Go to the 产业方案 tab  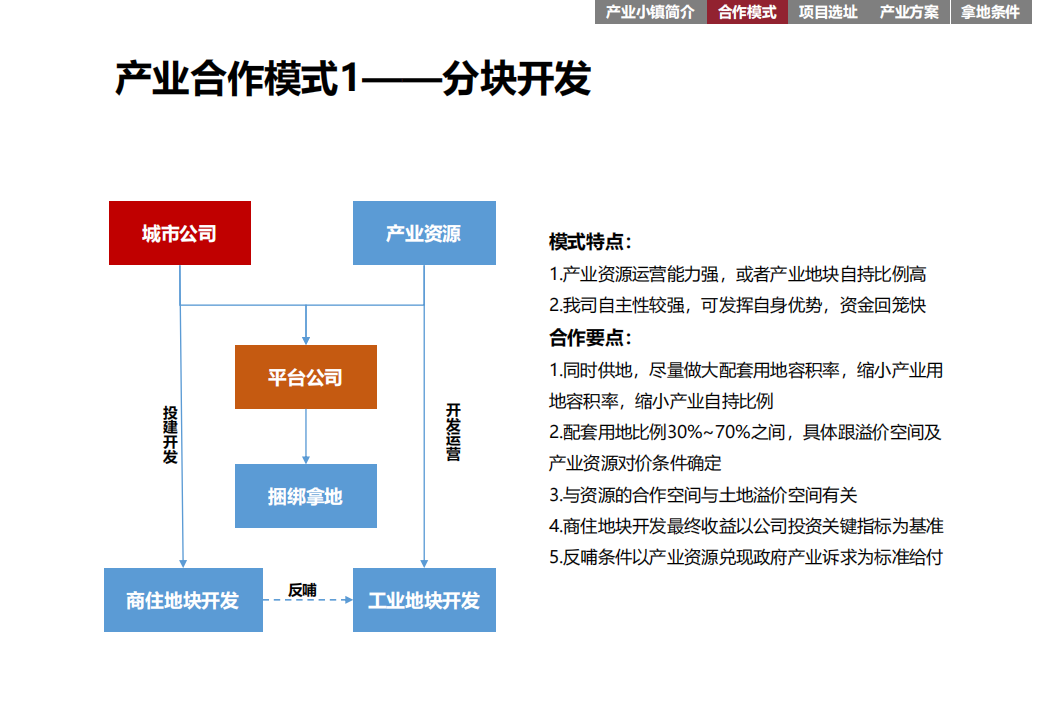909,12
